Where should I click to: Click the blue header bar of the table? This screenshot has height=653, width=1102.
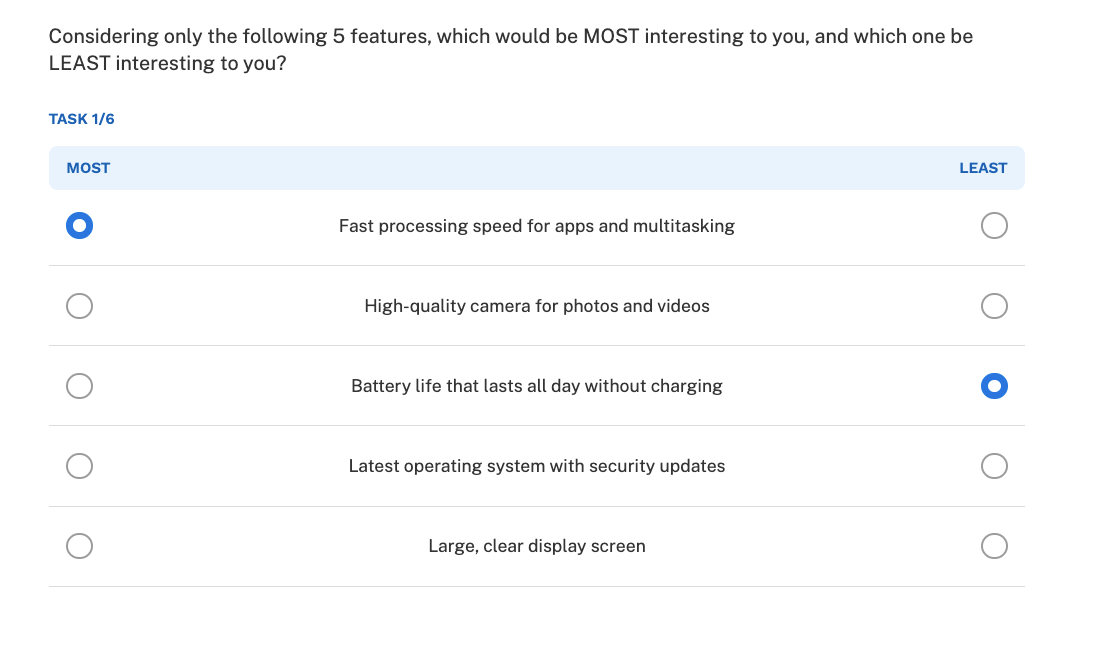pos(537,167)
